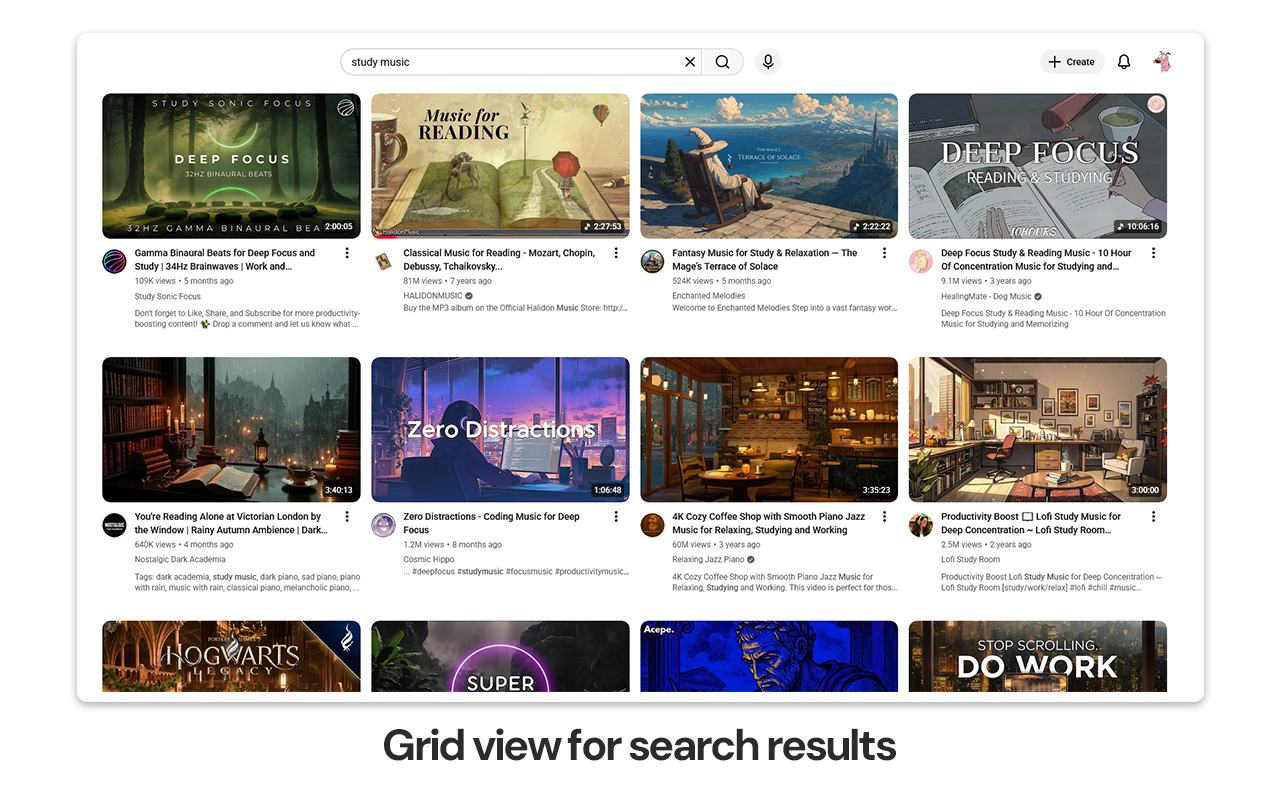Click 'Welcome to Enchanted Melodies' description
Viewport: 1280px width, 800px height.
click(x=784, y=308)
